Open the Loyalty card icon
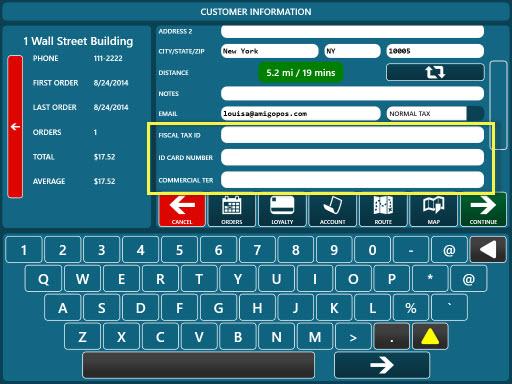The width and height of the screenshot is (512, 384). (x=282, y=210)
